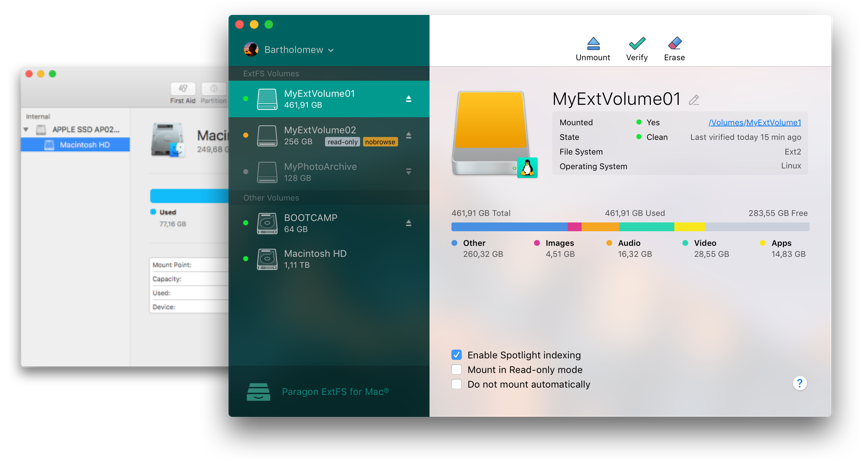Check Do not mount automatically

pos(456,384)
